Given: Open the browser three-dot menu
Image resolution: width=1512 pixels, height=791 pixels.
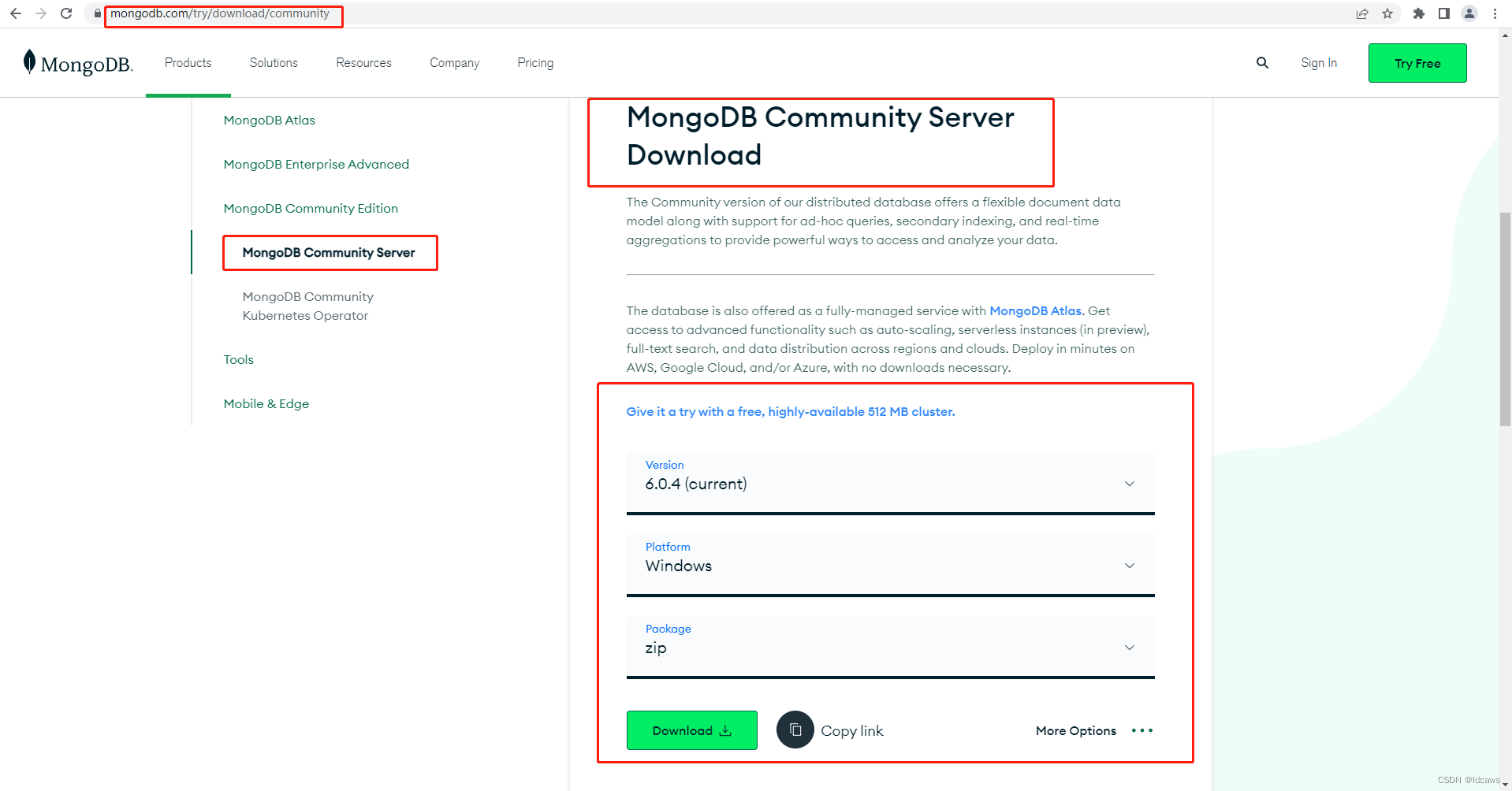Looking at the screenshot, I should 1495,13.
